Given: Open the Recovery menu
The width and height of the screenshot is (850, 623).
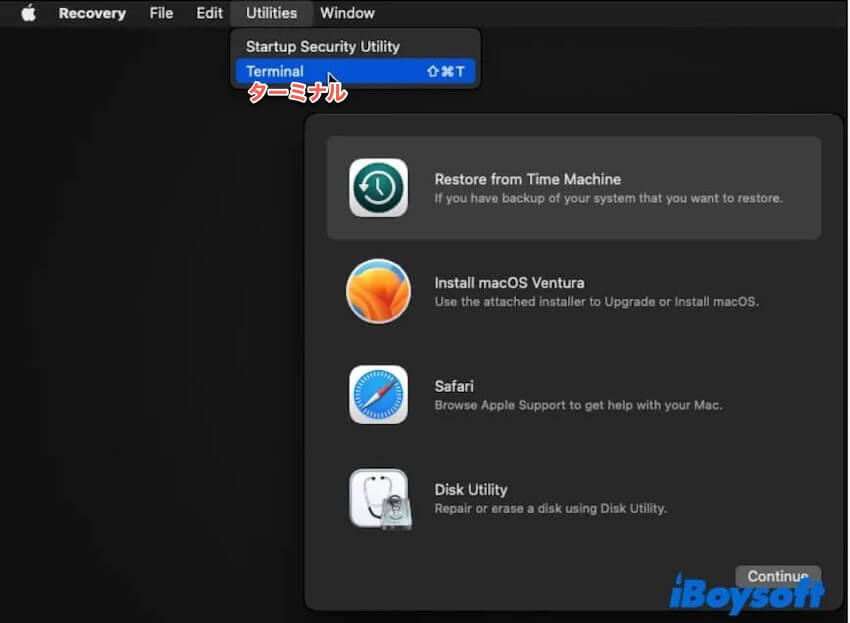Looking at the screenshot, I should 92,13.
